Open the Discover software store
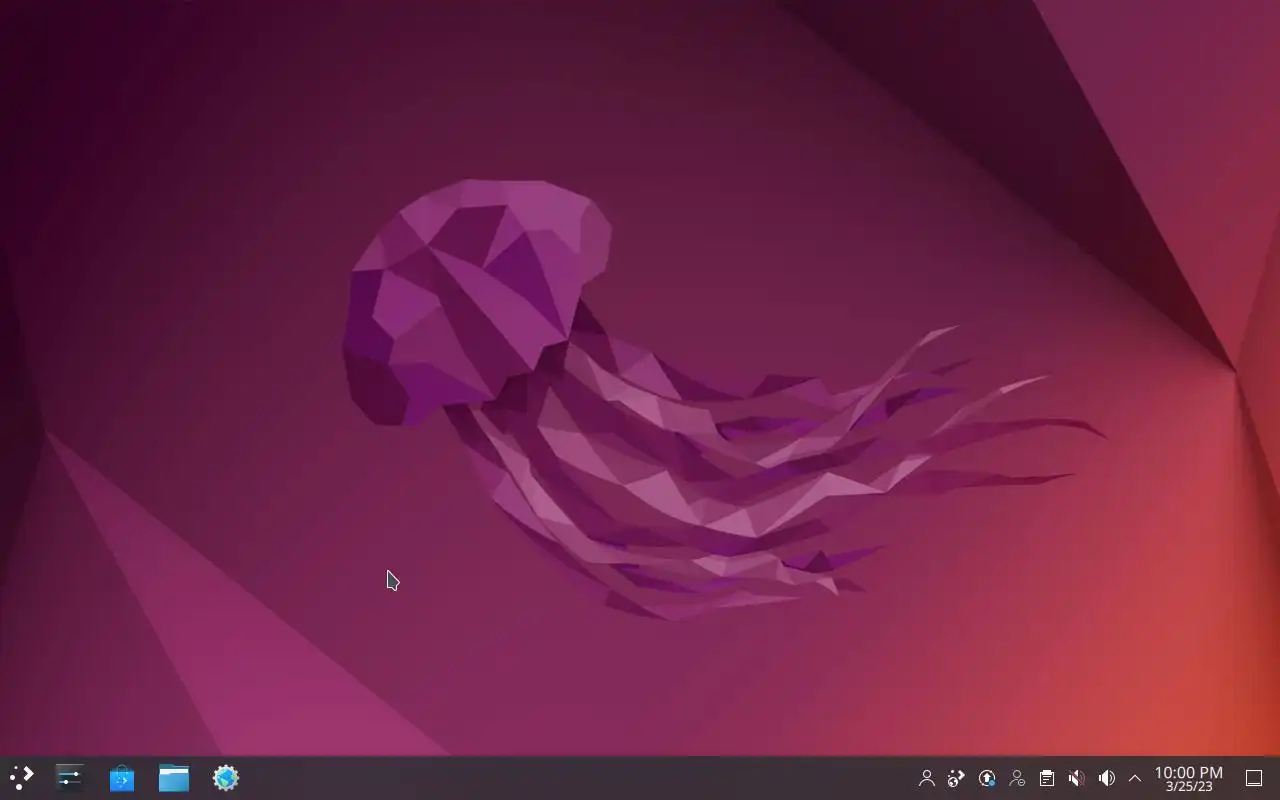This screenshot has width=1280, height=800. pyautogui.click(x=122, y=778)
